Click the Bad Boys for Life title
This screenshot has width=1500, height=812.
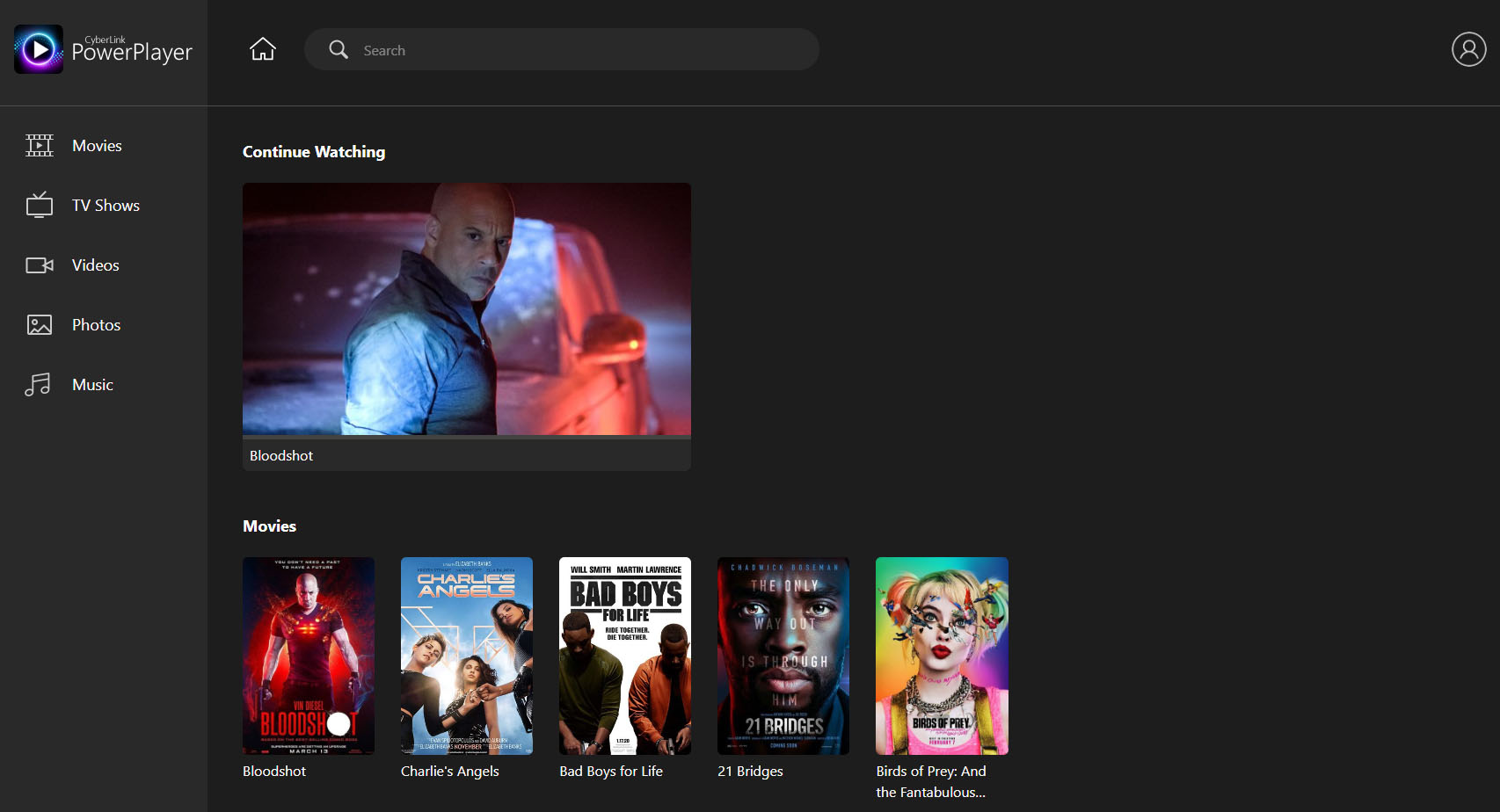click(611, 771)
